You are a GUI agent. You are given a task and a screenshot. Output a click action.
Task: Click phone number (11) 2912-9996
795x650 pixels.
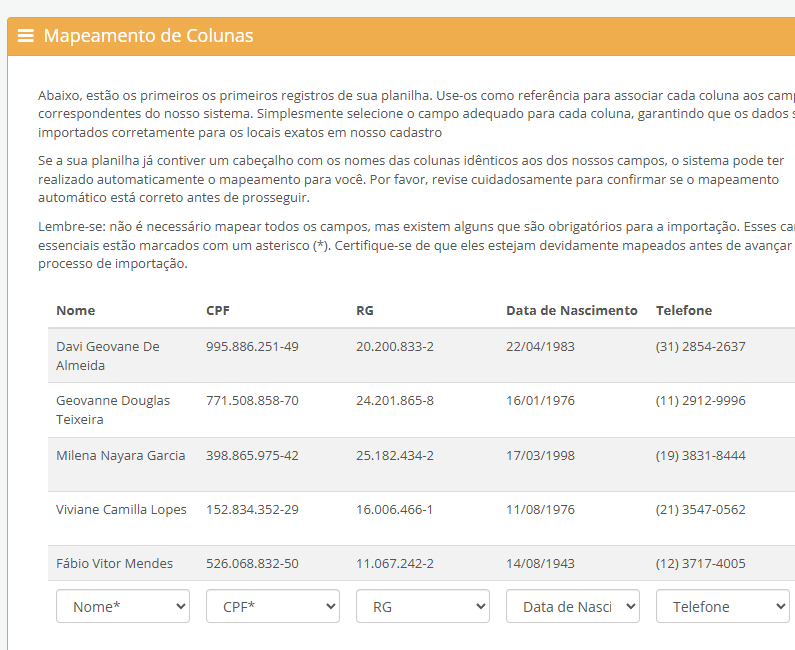(x=701, y=401)
